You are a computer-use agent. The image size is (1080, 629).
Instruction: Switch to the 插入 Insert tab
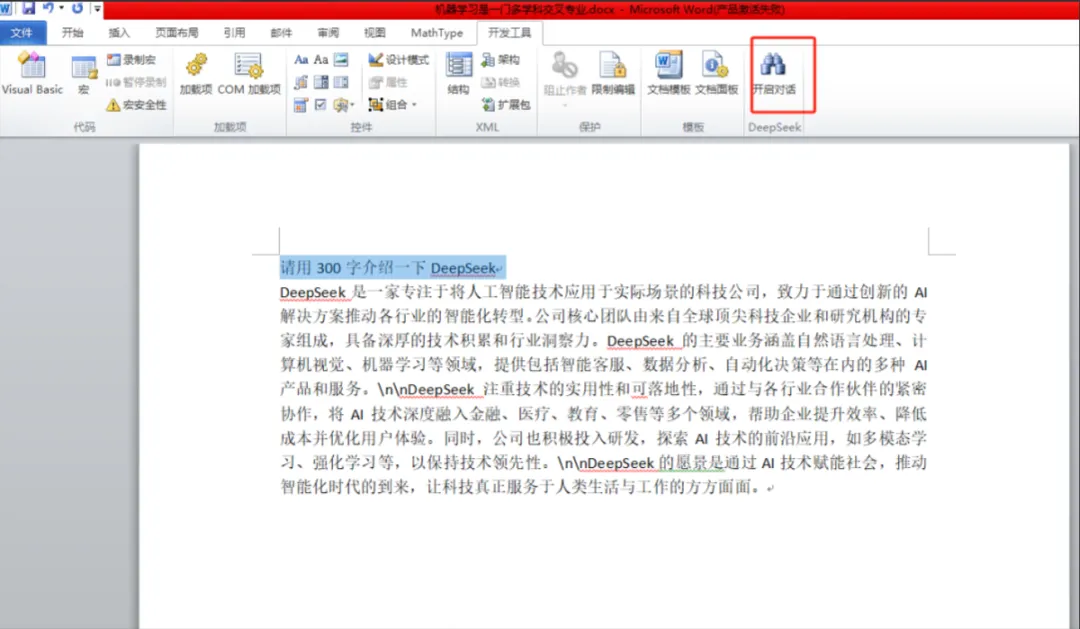[118, 32]
